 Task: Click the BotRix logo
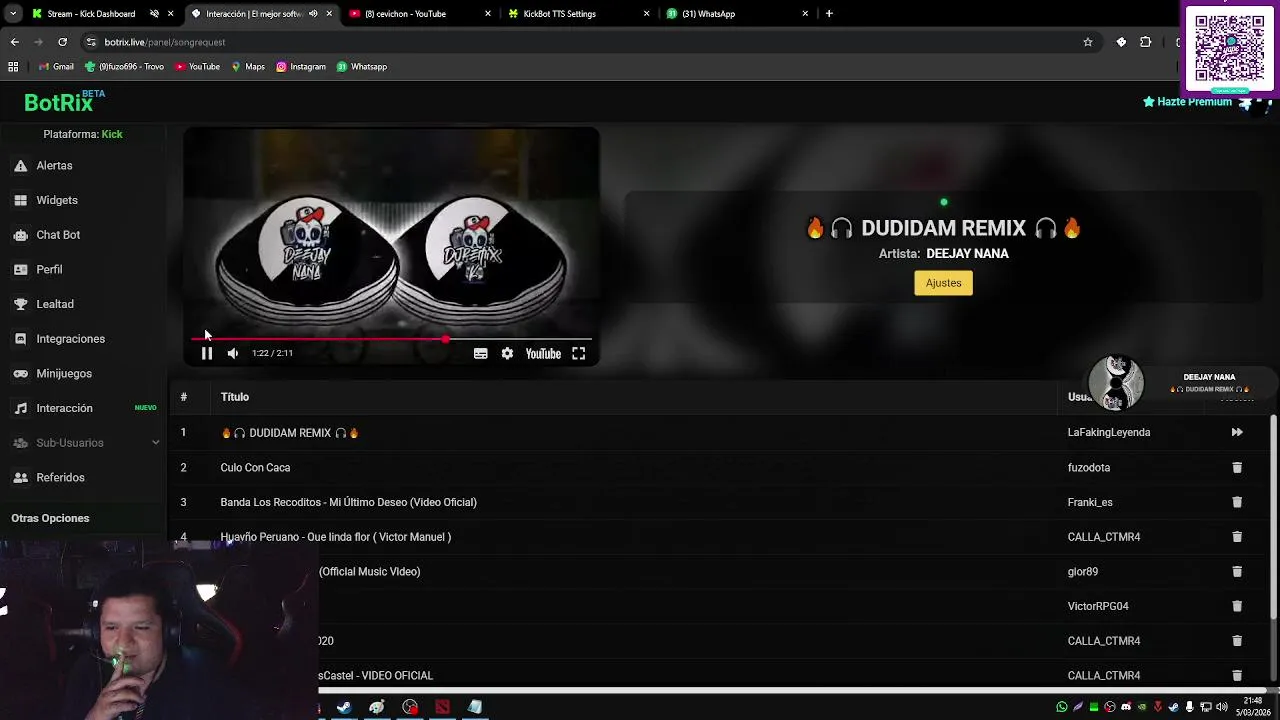click(x=60, y=102)
